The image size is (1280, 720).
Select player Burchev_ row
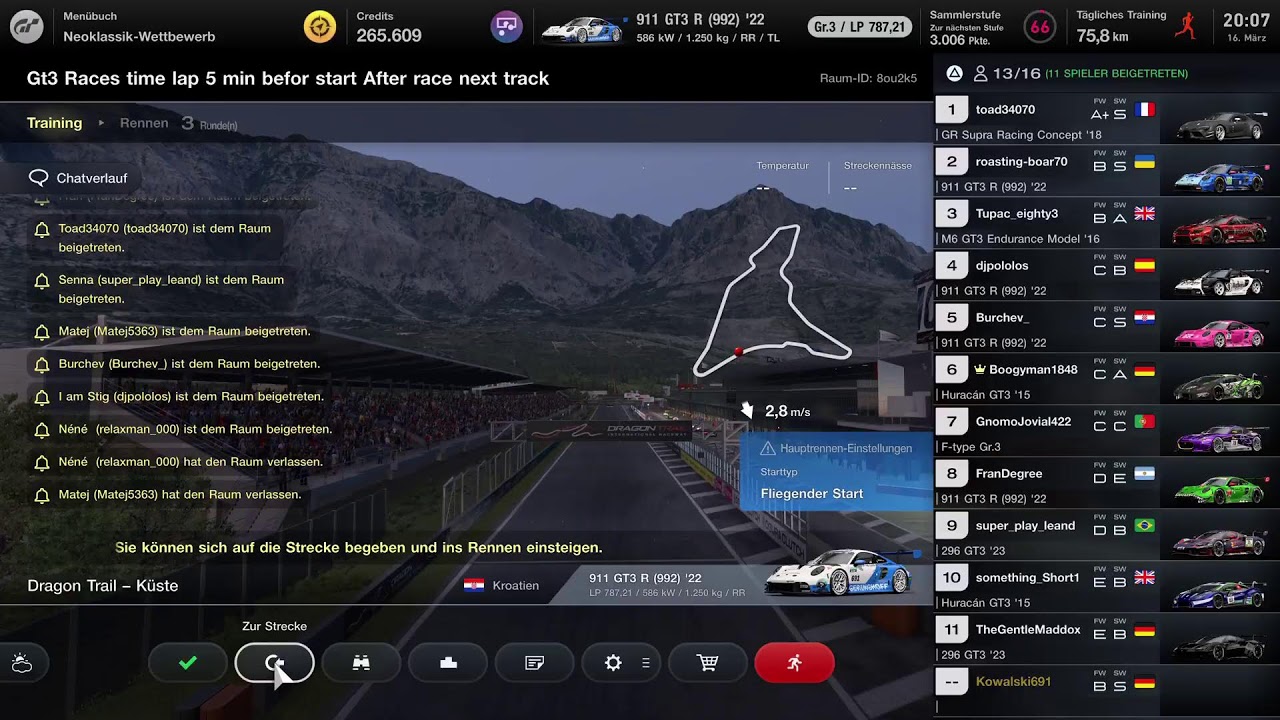click(x=1107, y=328)
